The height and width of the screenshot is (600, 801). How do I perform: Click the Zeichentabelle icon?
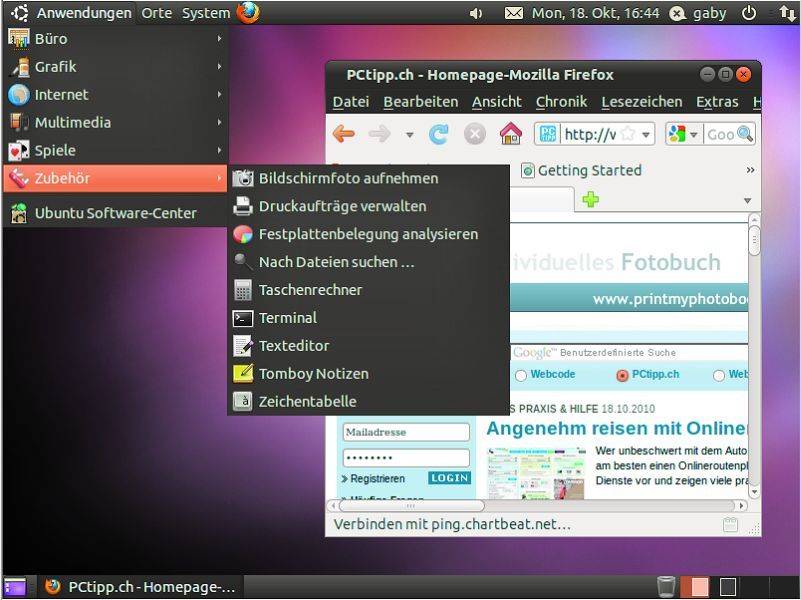coord(243,401)
